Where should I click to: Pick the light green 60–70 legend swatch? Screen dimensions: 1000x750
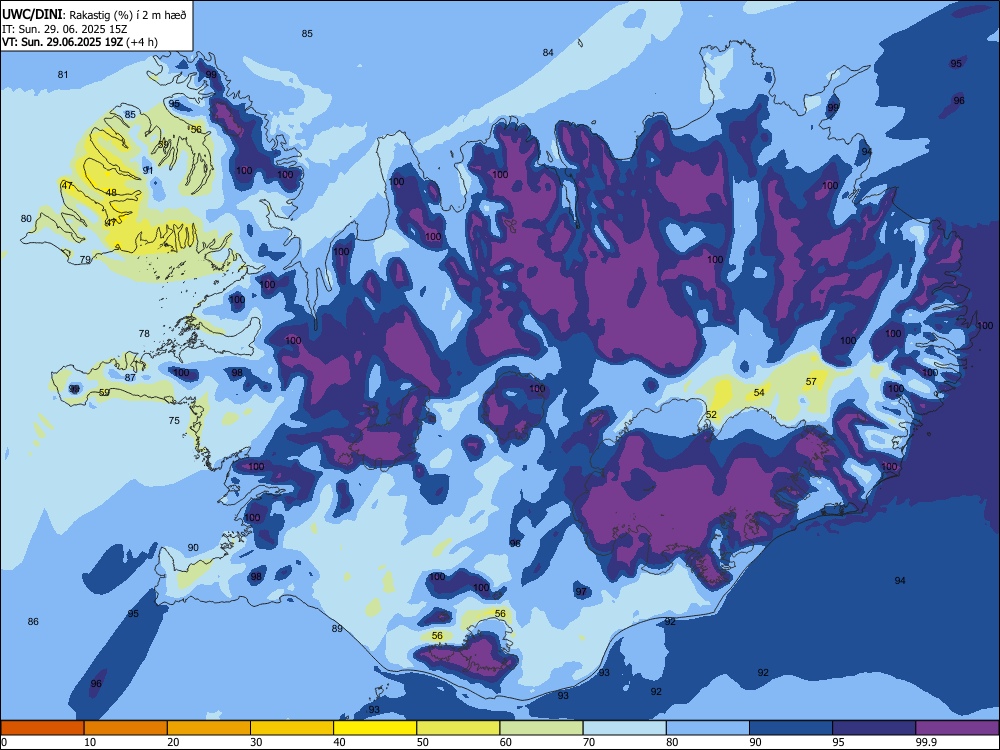click(x=541, y=728)
